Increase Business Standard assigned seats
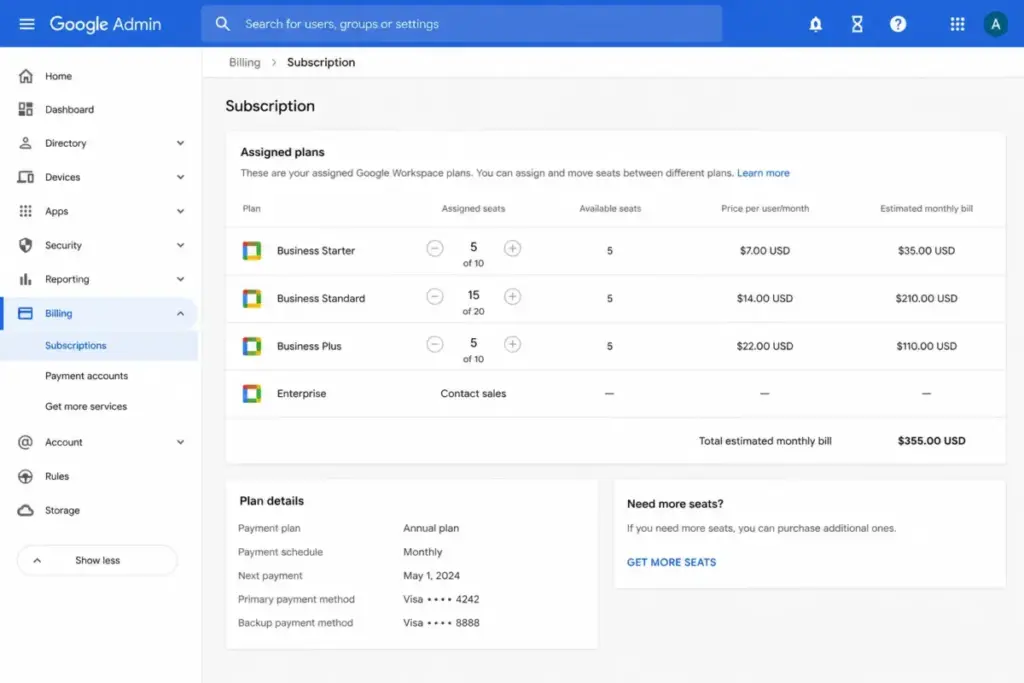The width and height of the screenshot is (1024, 683). click(x=512, y=296)
